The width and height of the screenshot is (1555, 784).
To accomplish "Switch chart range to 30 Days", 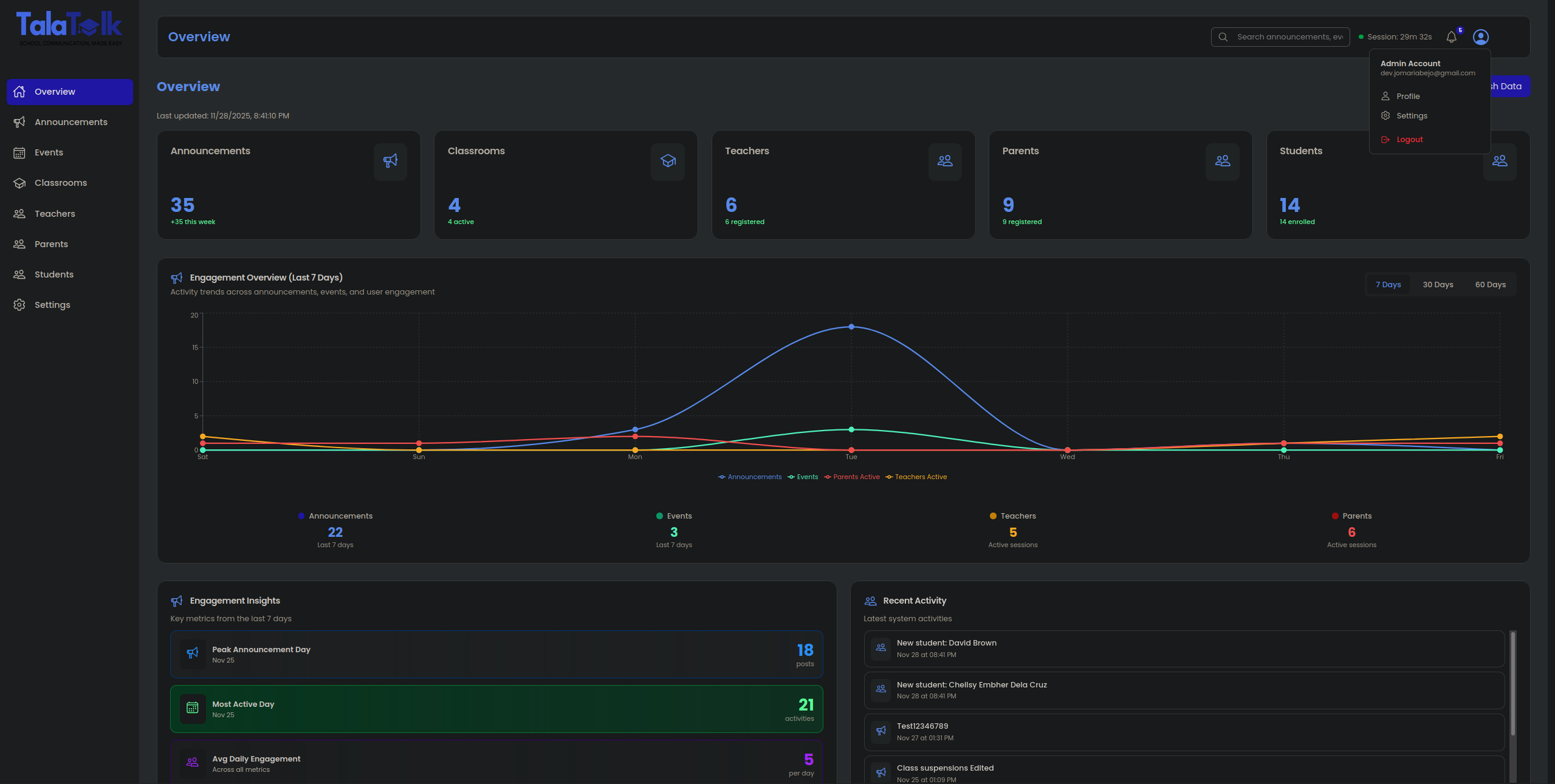I will coord(1438,285).
